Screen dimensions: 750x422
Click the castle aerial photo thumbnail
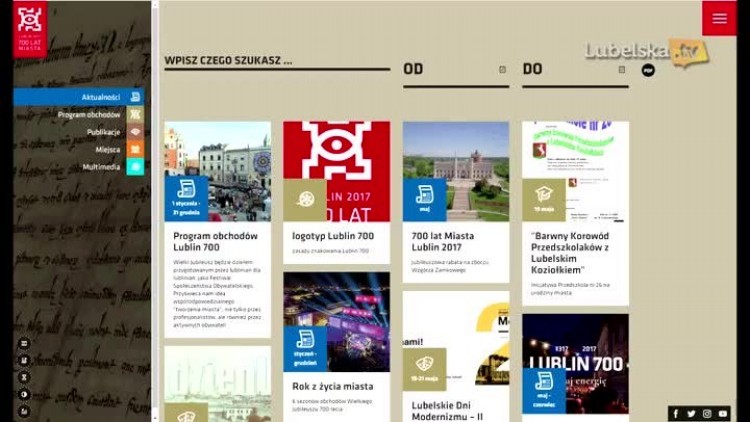[x=456, y=171]
